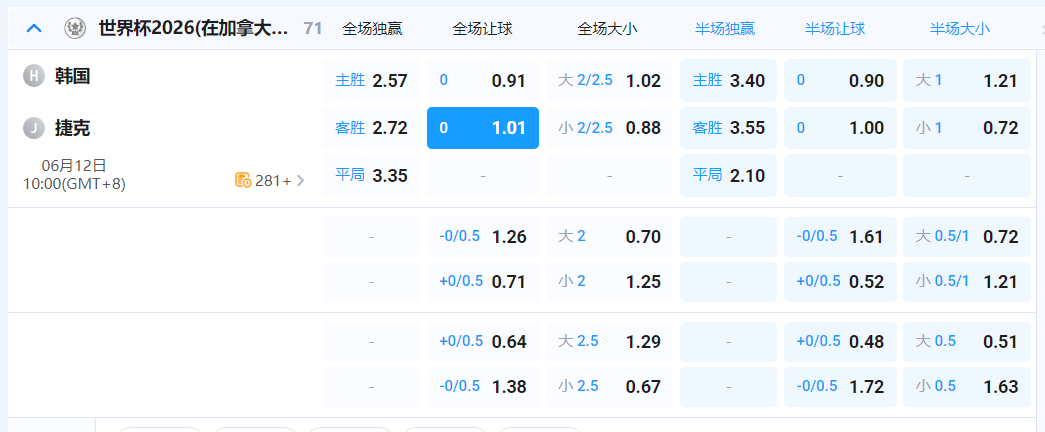The width and height of the screenshot is (1045, 432).
Task: Click the match date 06月12日
Action: click(74, 165)
